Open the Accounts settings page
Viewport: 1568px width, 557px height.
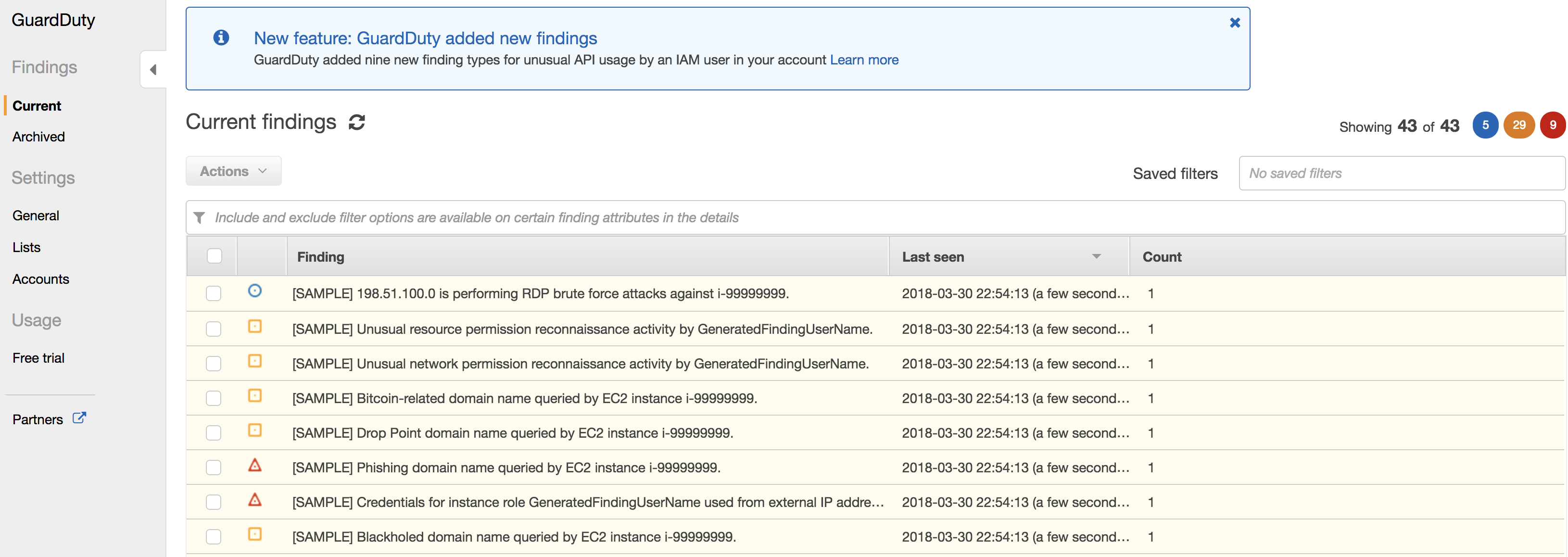41,279
